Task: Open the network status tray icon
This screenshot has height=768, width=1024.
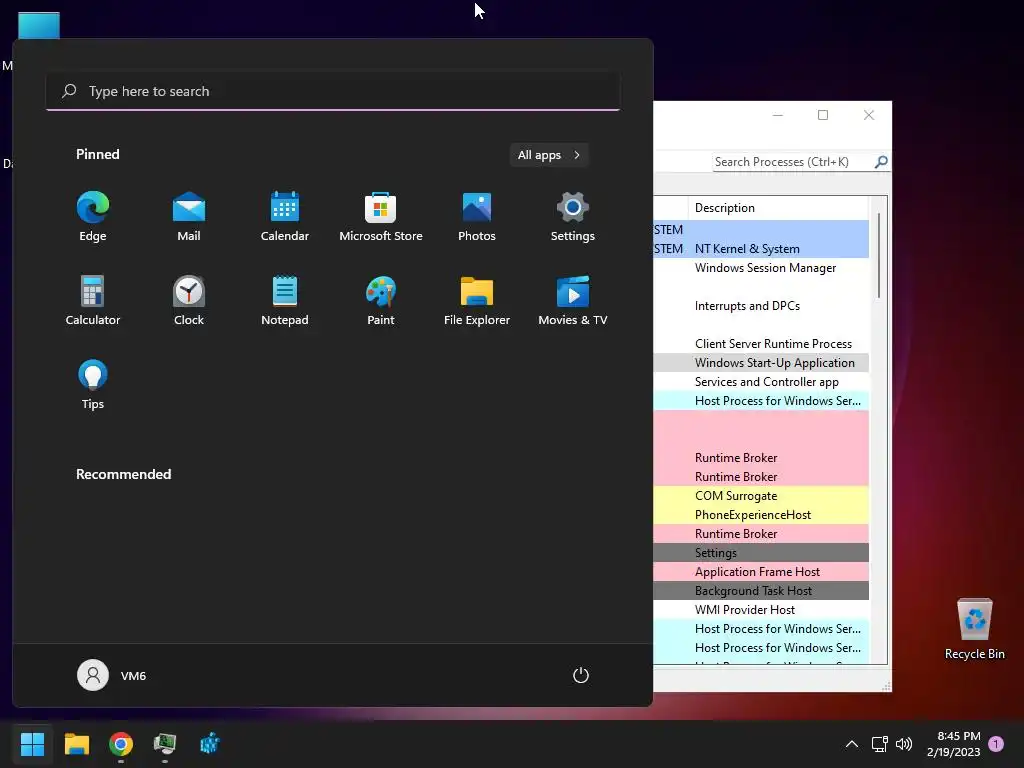Action: click(x=879, y=744)
